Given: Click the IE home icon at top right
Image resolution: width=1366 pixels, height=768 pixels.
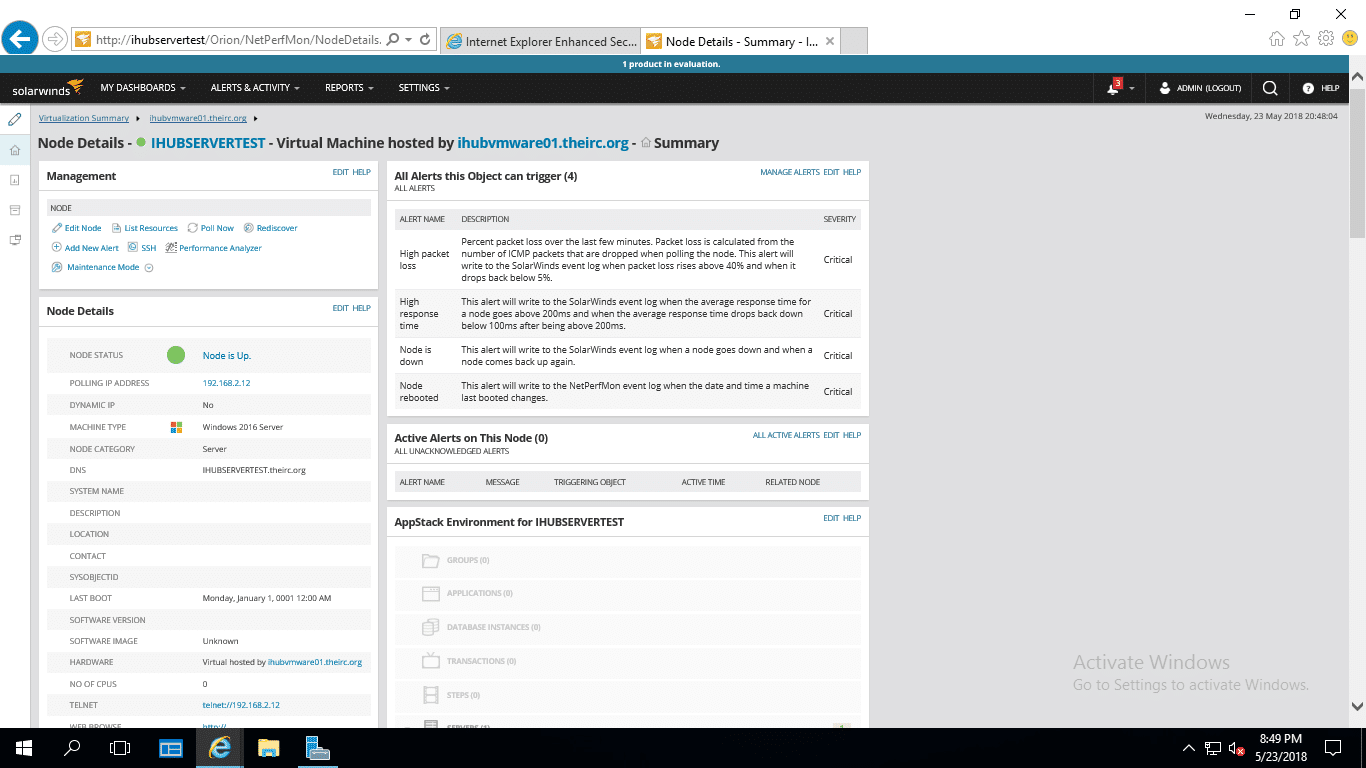Looking at the screenshot, I should pos(1277,39).
